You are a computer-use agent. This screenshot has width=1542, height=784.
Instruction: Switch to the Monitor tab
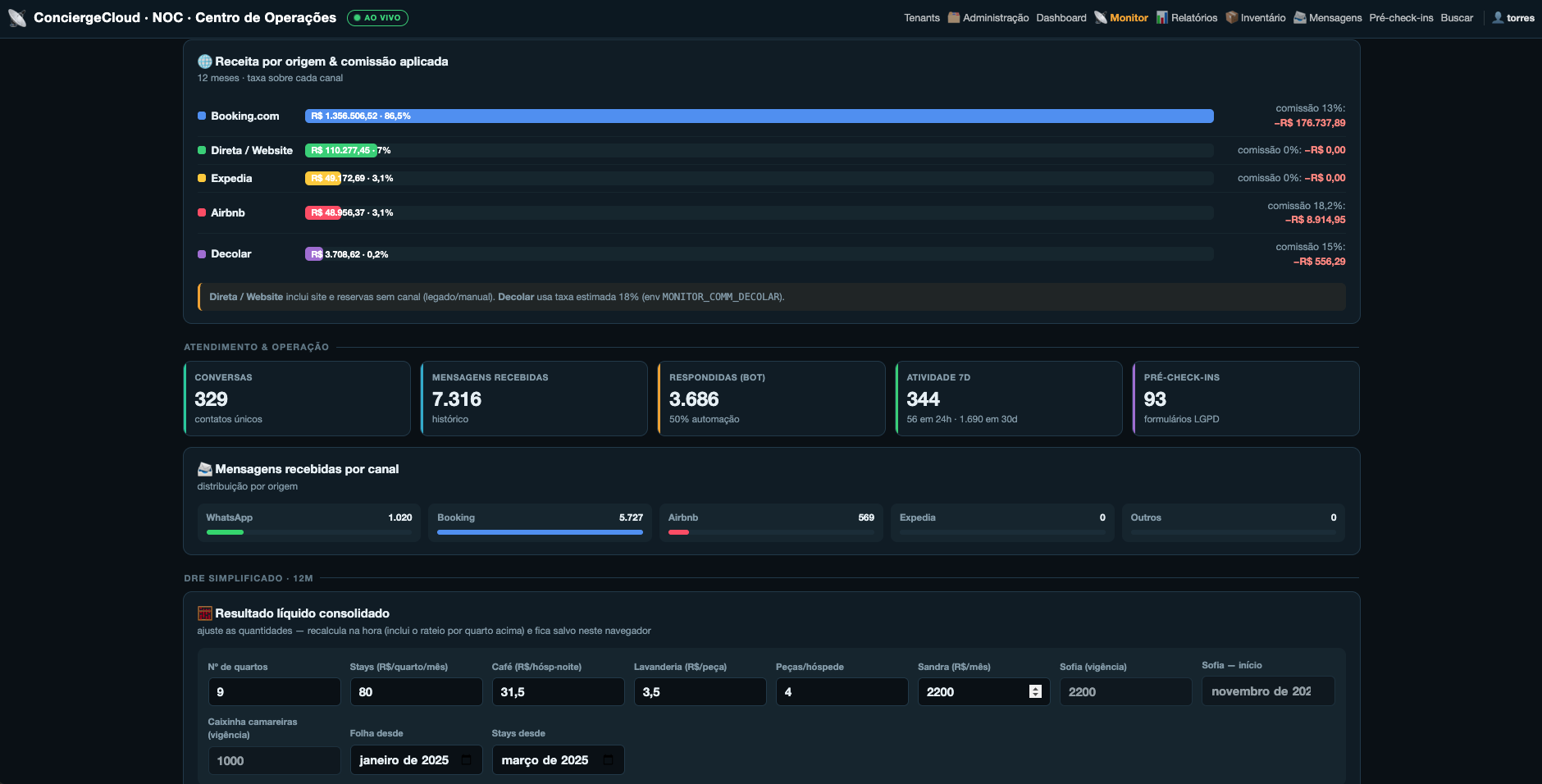point(1121,18)
